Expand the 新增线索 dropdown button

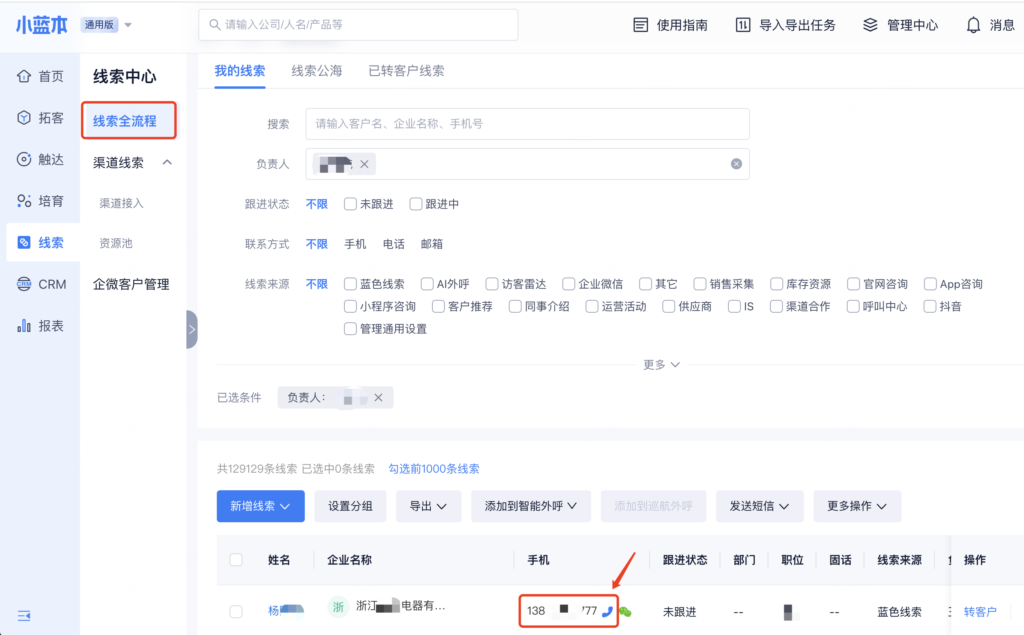pos(260,506)
